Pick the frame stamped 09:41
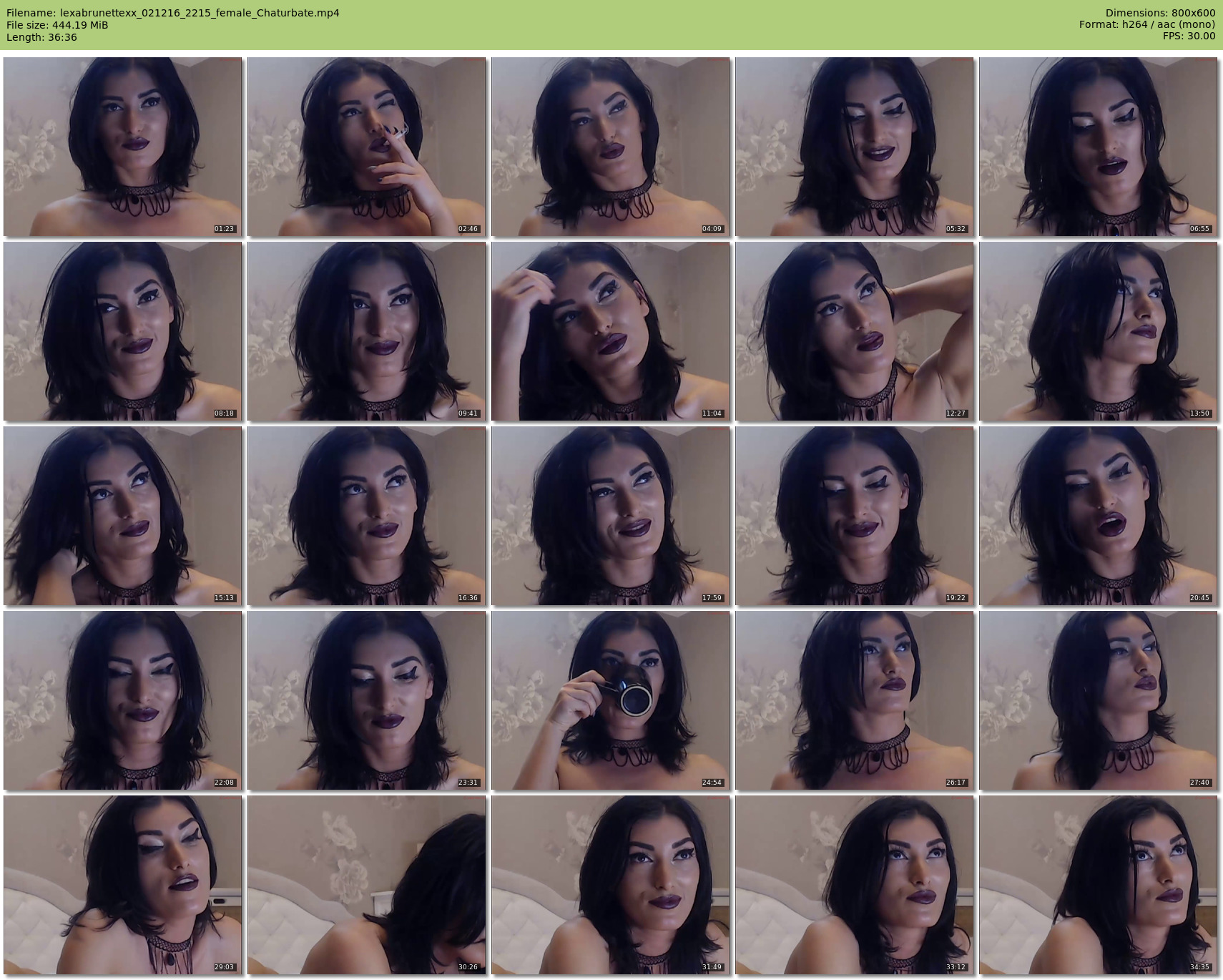 click(x=367, y=331)
